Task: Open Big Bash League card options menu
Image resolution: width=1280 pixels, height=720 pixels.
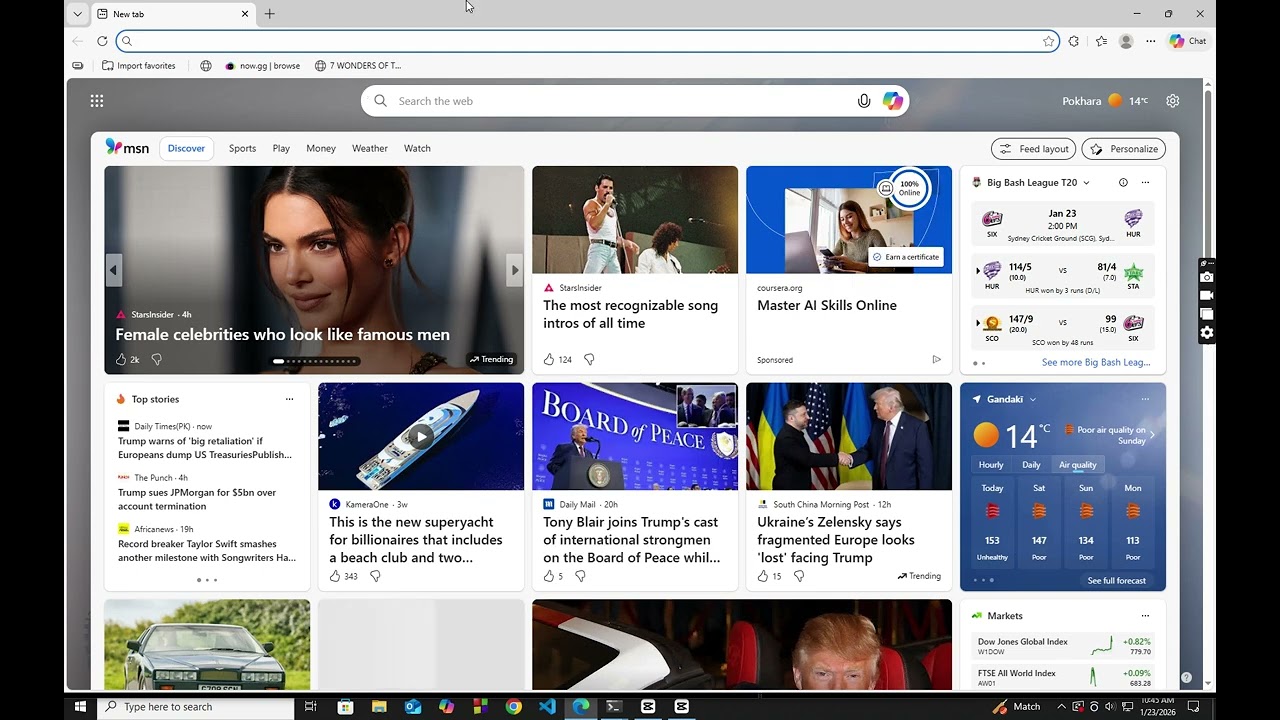Action: [x=1145, y=183]
